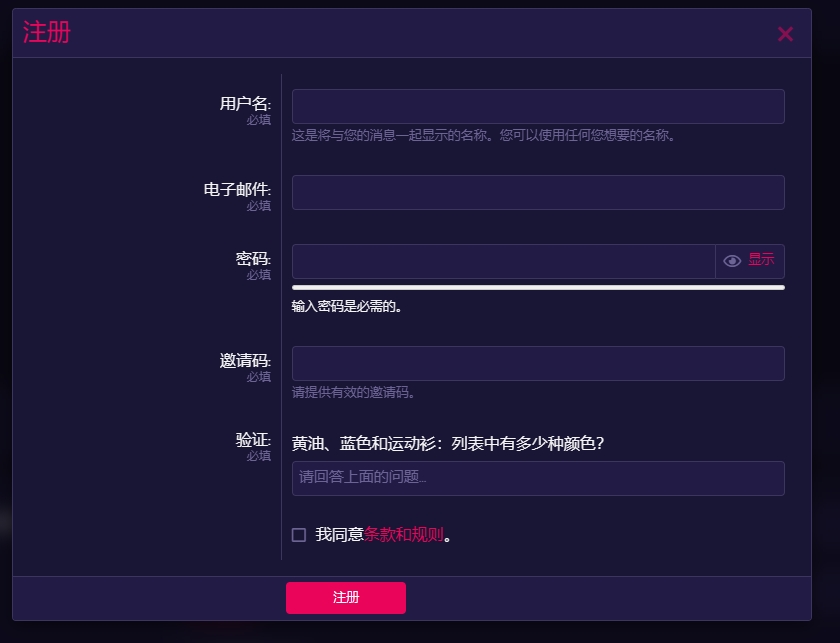Click the verification answer box 请回答上面的问题
Image resolution: width=840 pixels, height=643 pixels.
pos(537,478)
